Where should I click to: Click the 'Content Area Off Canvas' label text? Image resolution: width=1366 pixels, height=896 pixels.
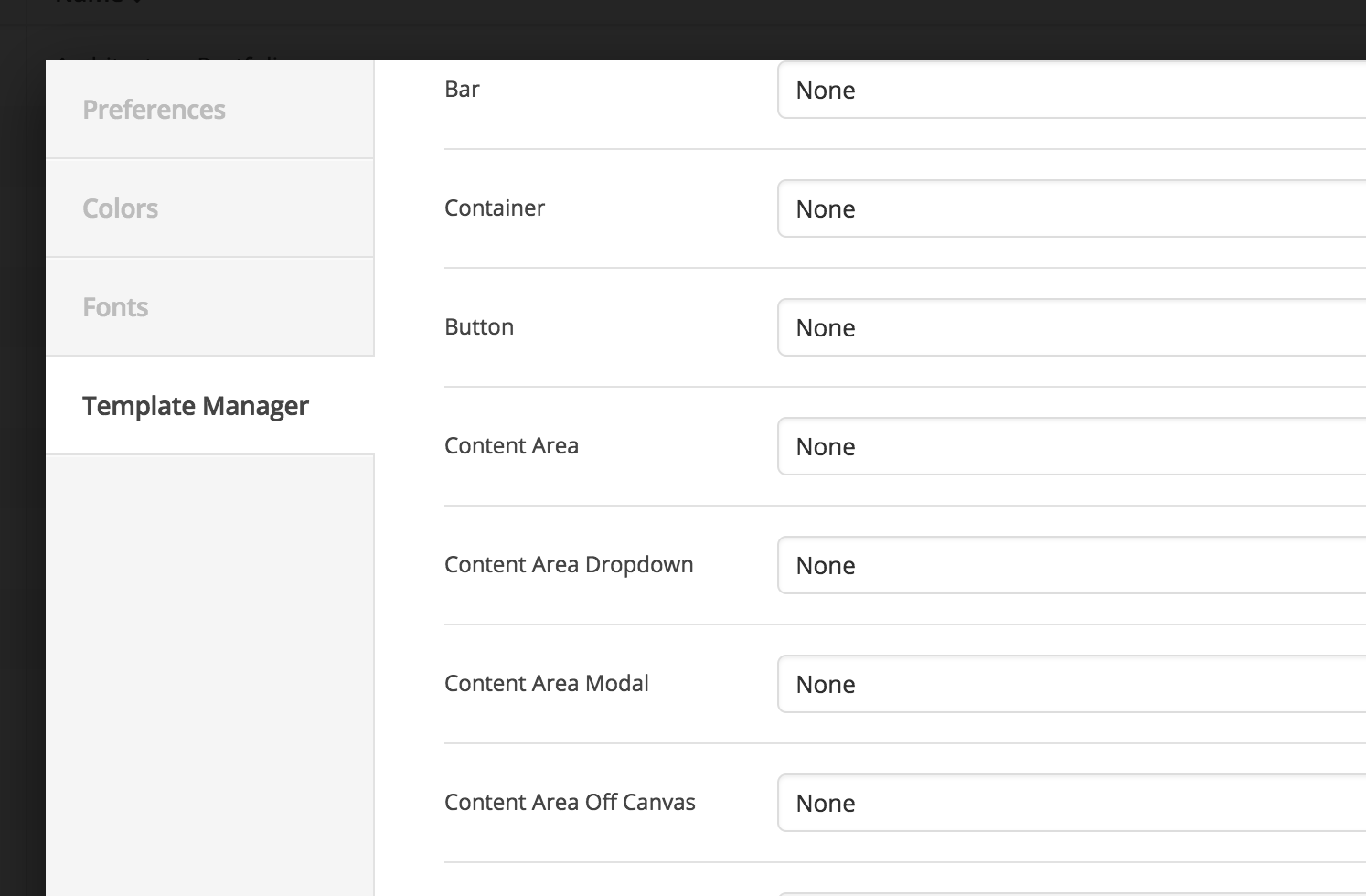pos(570,803)
